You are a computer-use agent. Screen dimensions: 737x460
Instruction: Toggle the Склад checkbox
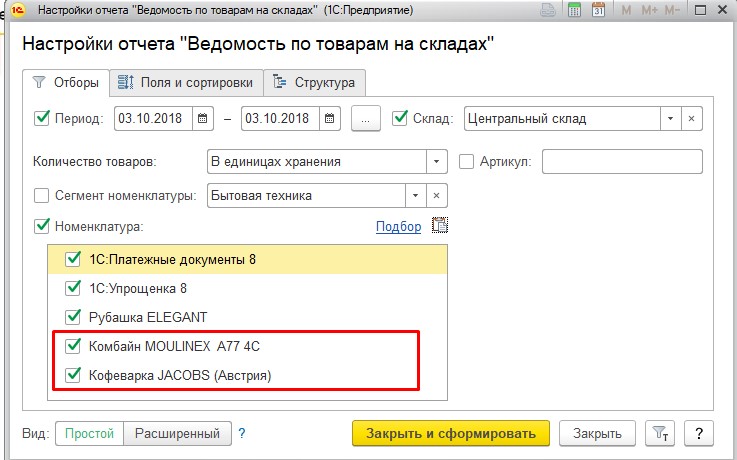click(x=400, y=118)
